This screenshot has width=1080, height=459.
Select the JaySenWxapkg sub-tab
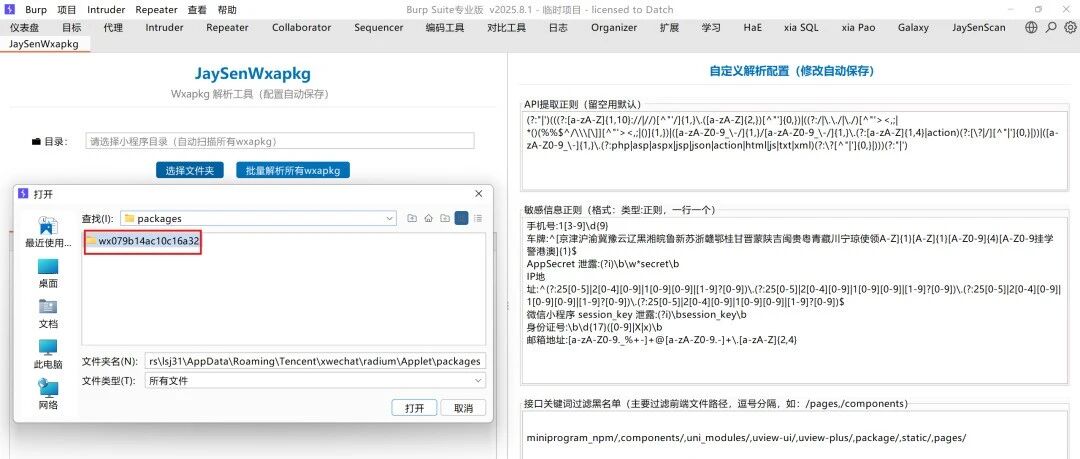tap(43, 44)
